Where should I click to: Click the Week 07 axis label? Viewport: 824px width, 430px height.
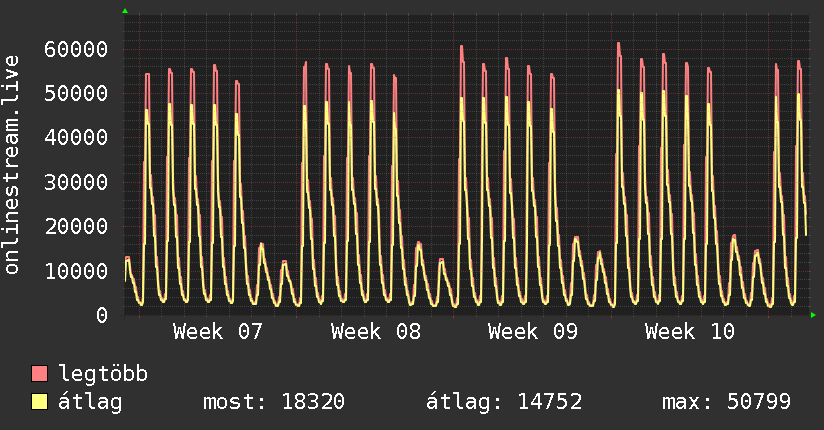[x=218, y=332]
